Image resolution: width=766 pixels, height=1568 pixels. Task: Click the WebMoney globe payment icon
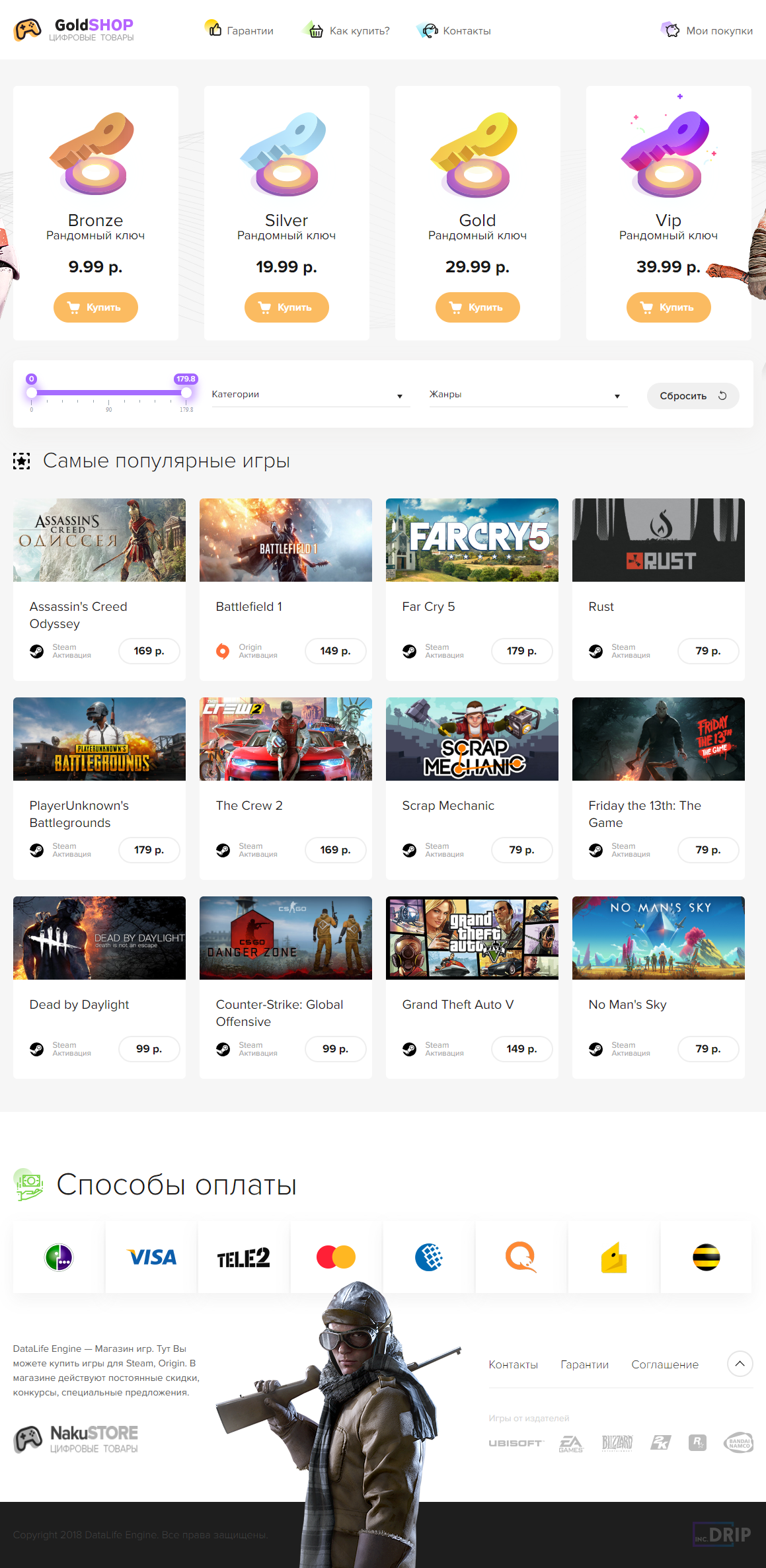pyautogui.click(x=429, y=1257)
